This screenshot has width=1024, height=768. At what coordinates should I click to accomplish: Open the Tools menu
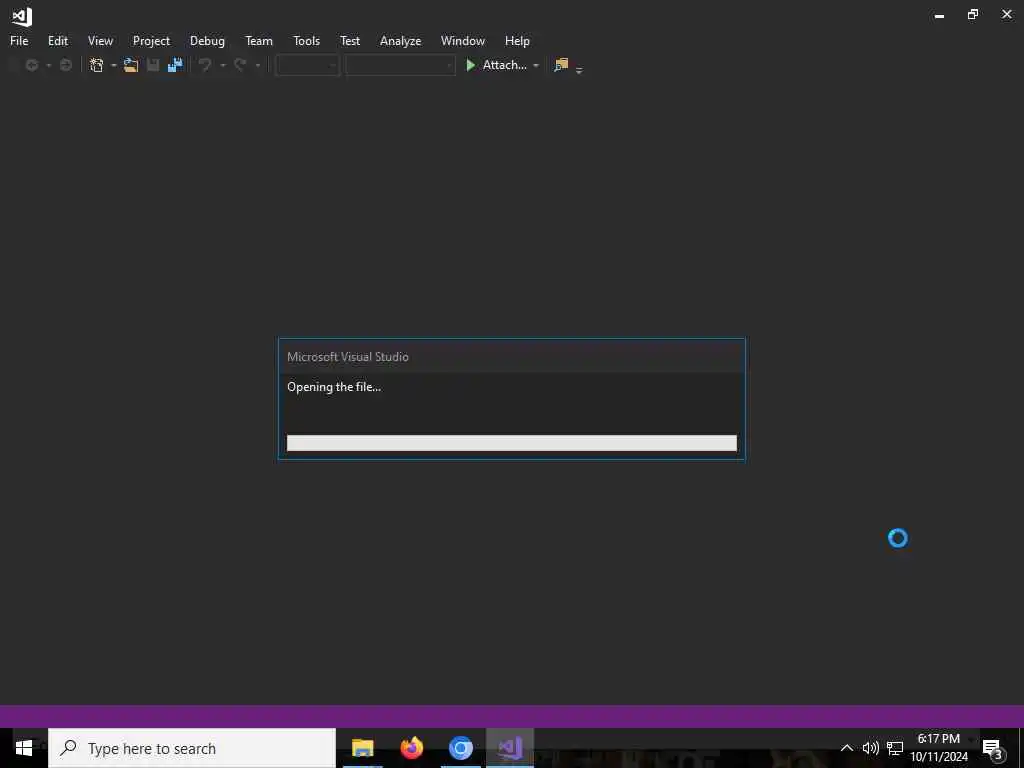click(x=306, y=40)
